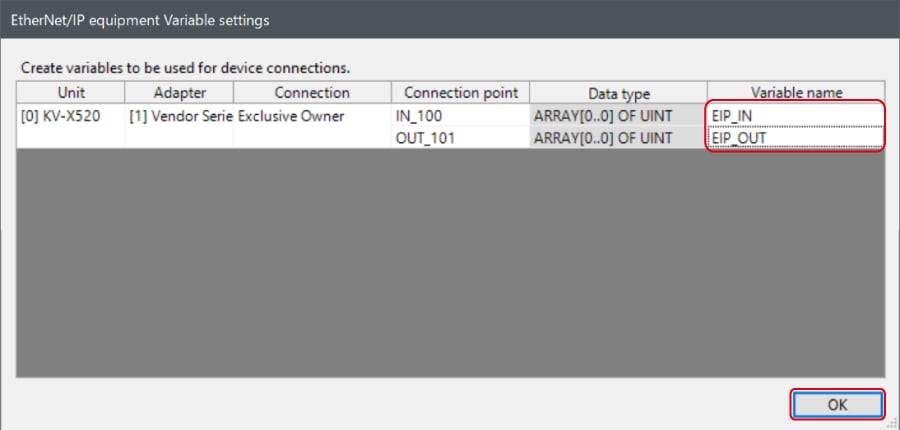The image size is (900, 430).
Task: Click the EIP_OUT variable name field
Action: click(795, 138)
